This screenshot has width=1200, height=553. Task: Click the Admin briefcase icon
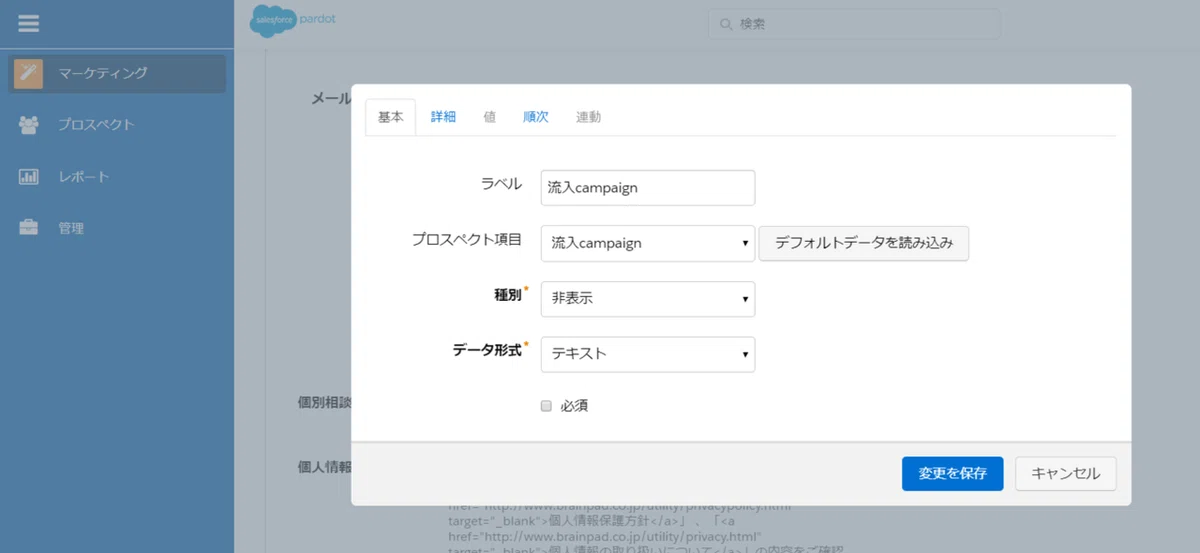29,228
